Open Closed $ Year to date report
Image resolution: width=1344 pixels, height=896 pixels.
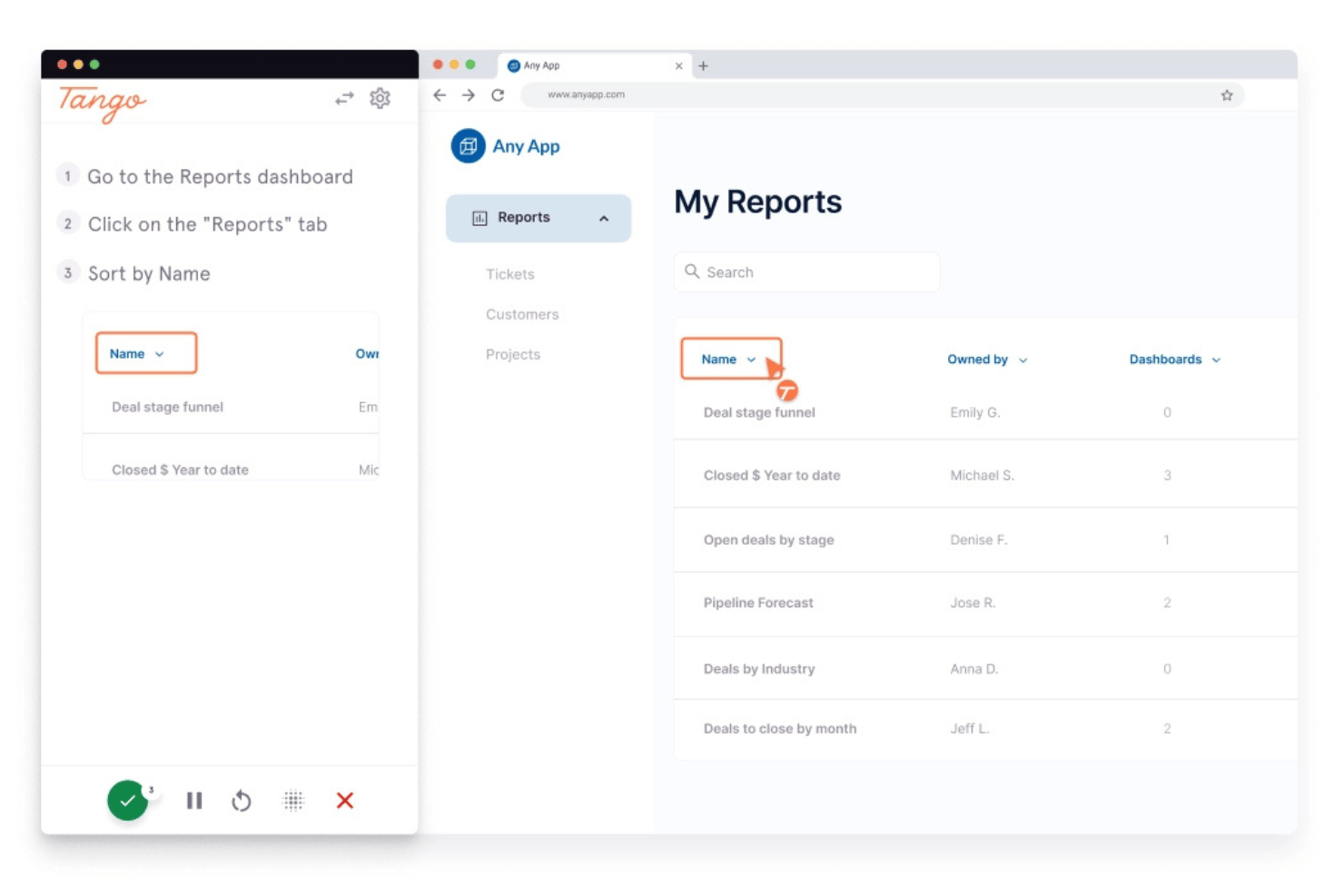coord(772,475)
